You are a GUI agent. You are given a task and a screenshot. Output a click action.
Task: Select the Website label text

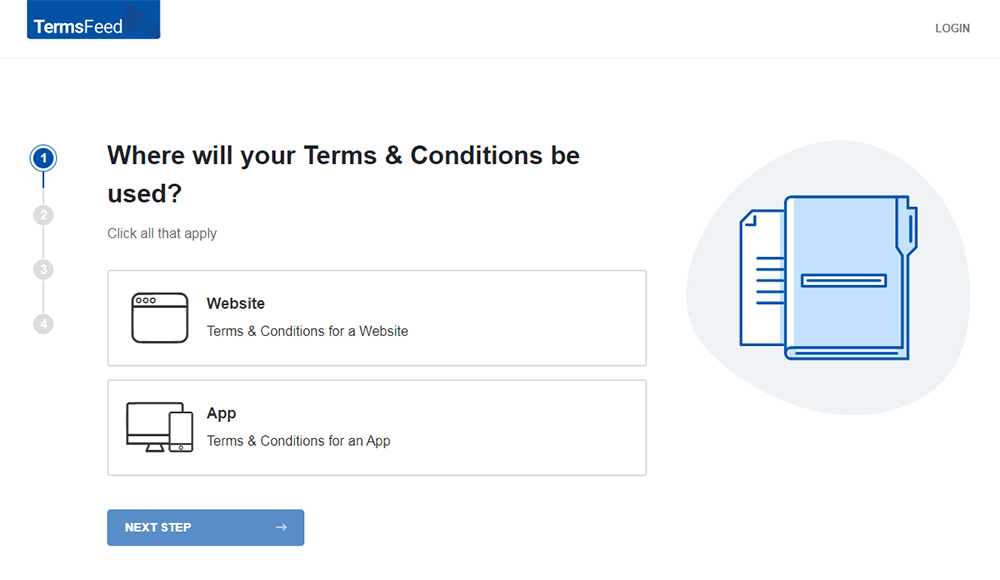[236, 303]
